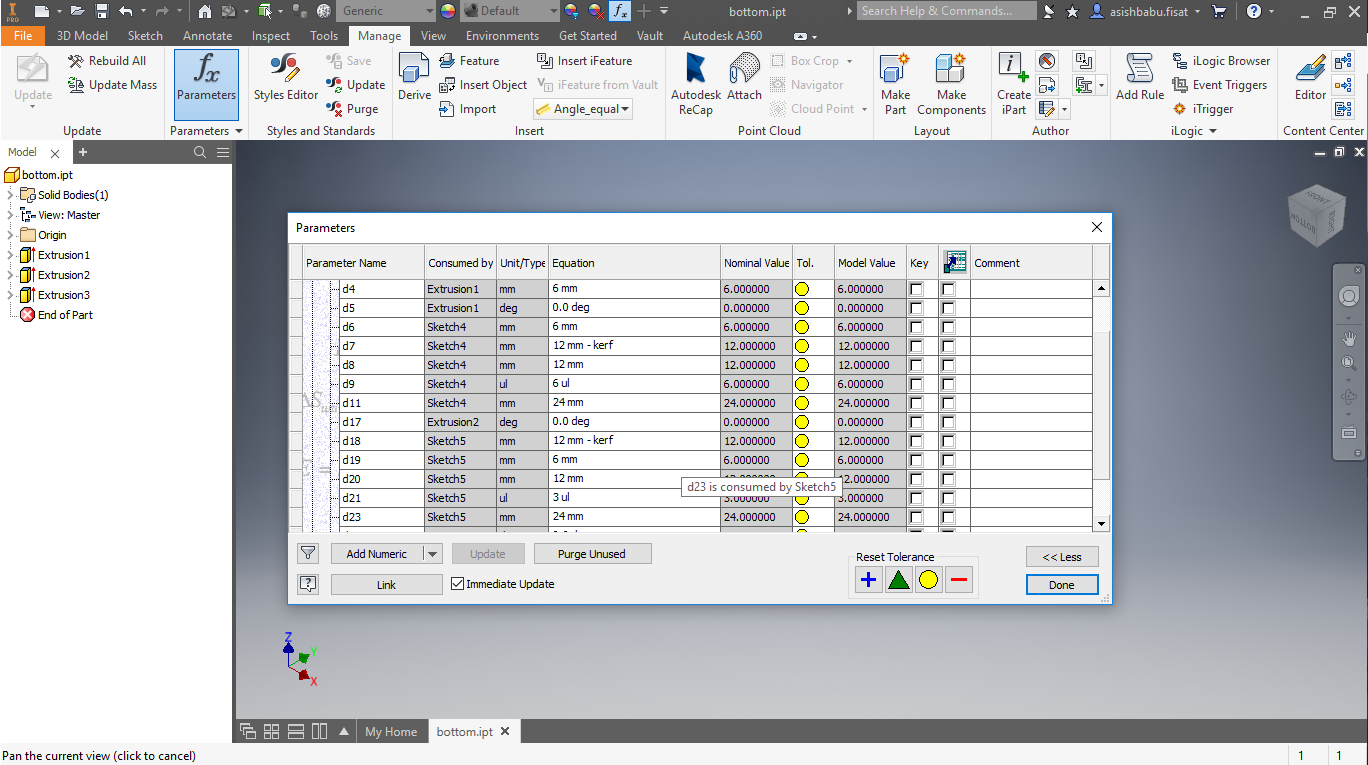This screenshot has height=765, width=1368.
Task: Click the yellow tolerance indicator for d17
Action: click(801, 422)
